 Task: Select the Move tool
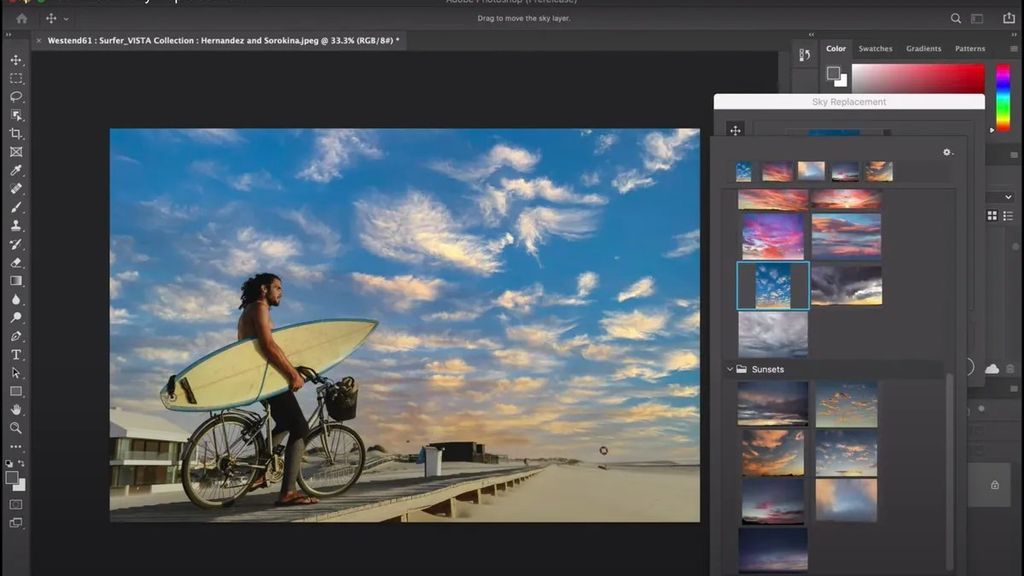(x=15, y=60)
